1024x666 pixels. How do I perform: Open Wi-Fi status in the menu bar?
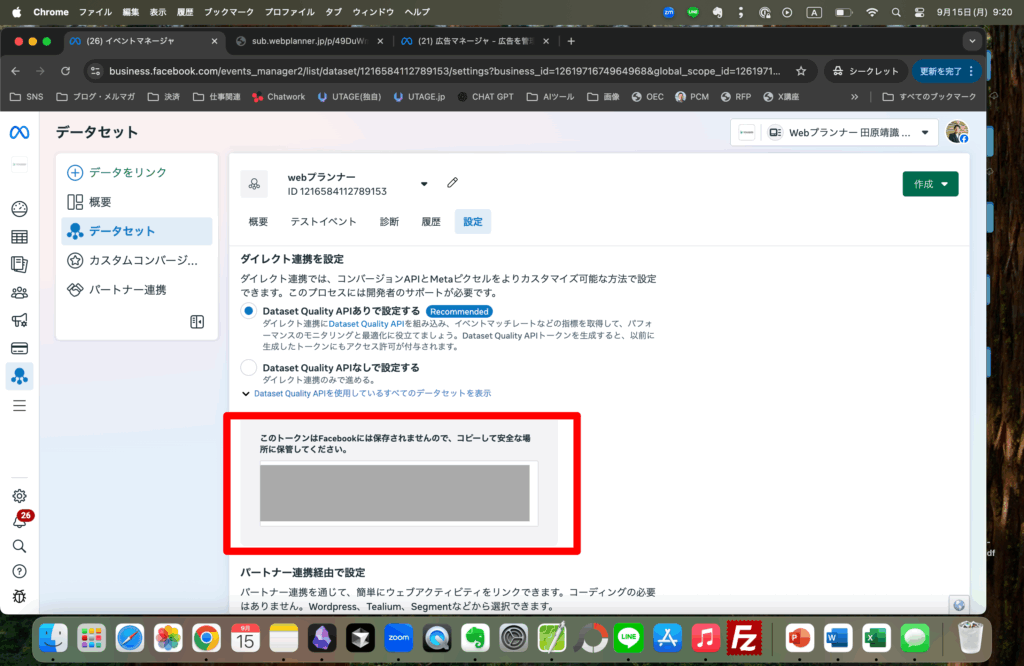click(x=872, y=12)
